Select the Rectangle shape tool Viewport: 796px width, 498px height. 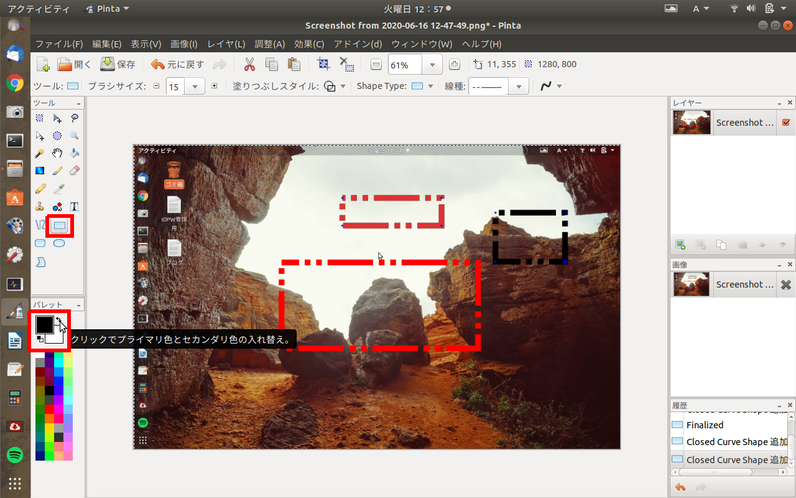(x=60, y=225)
